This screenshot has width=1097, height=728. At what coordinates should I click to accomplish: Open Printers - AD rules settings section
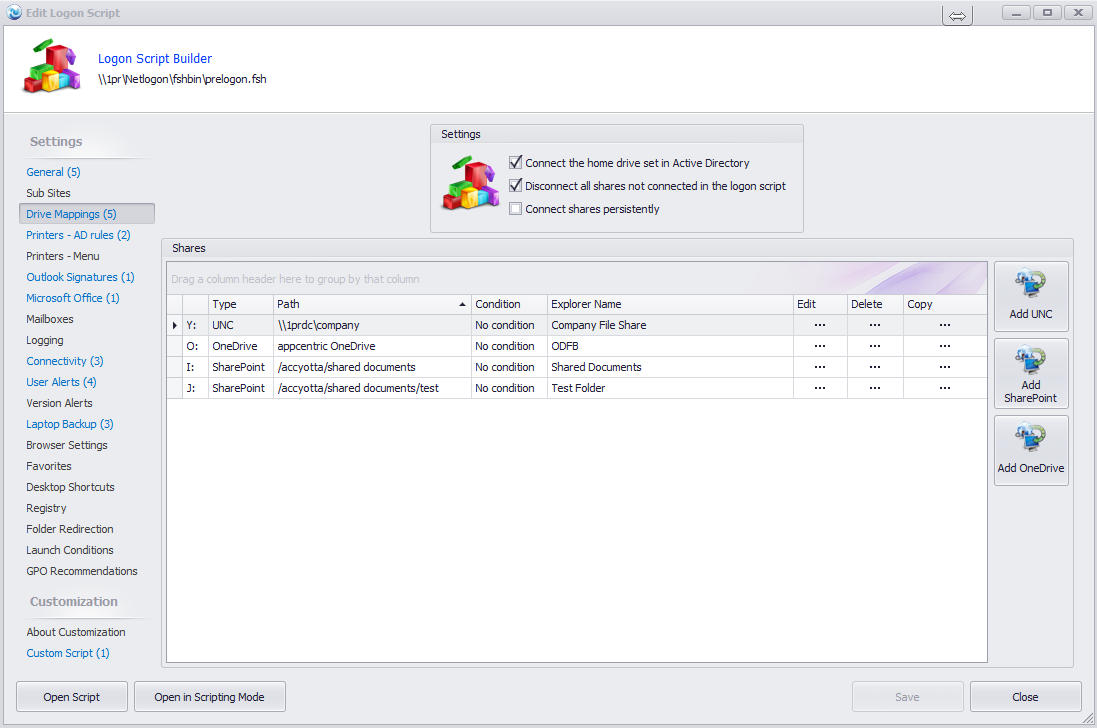click(78, 235)
